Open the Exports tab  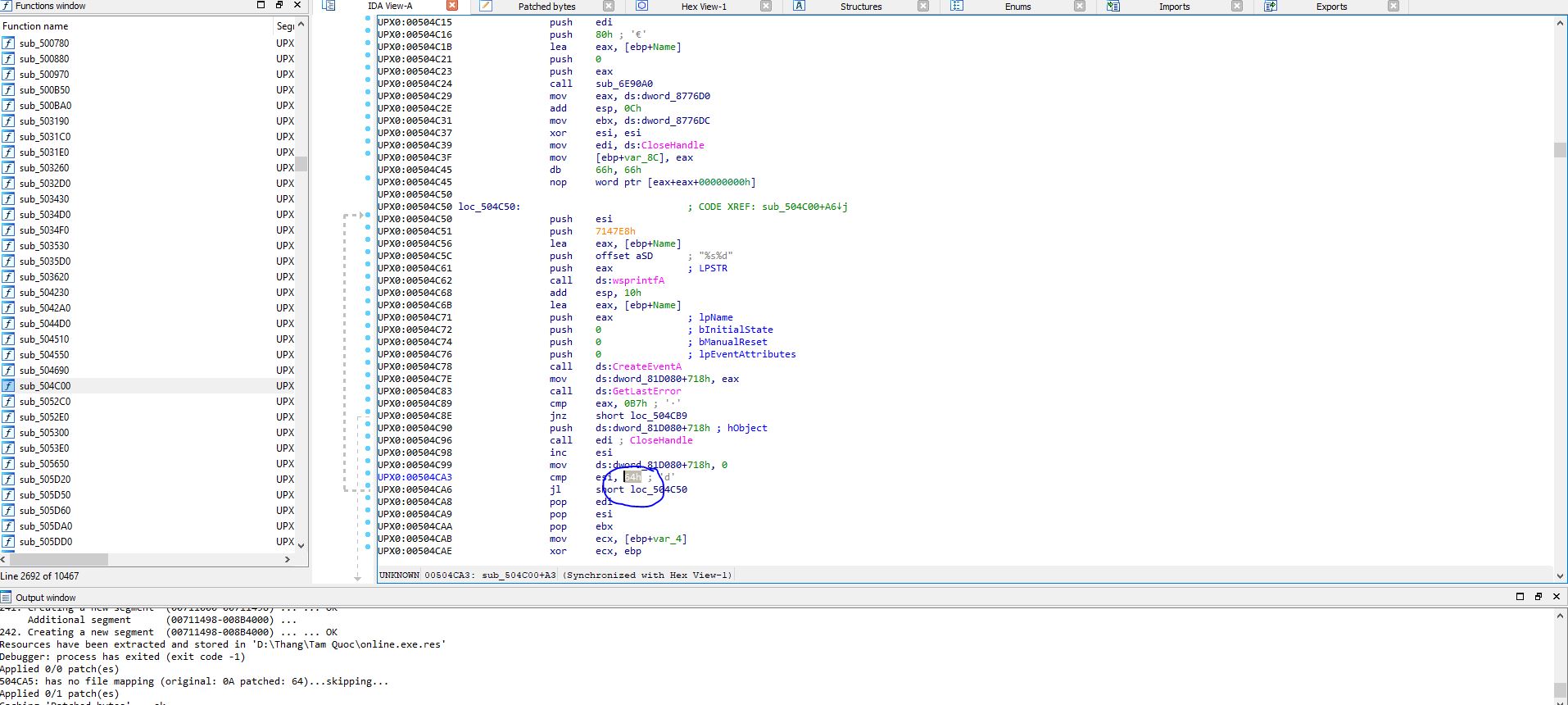[x=1331, y=6]
